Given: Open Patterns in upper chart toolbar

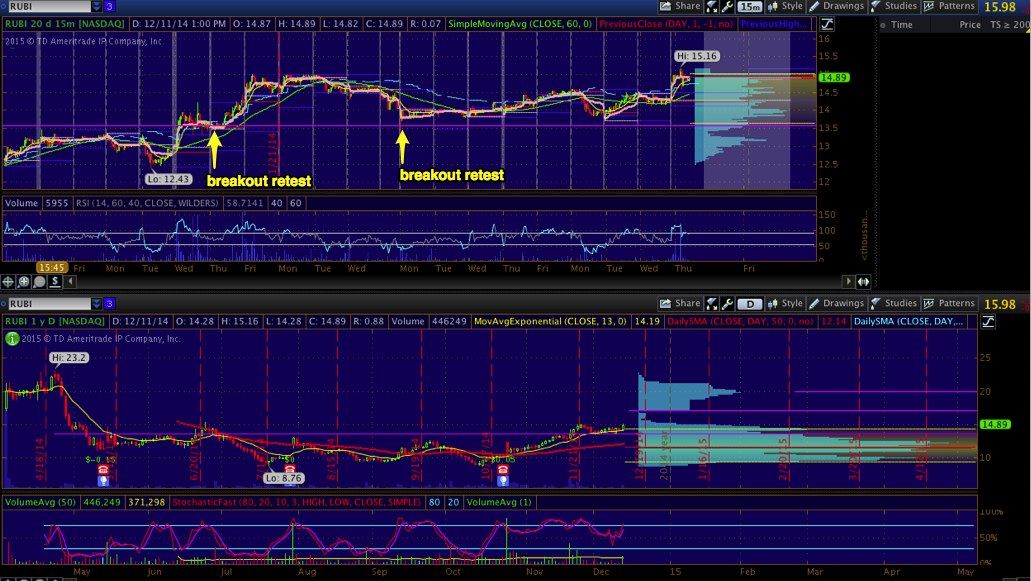Looking at the screenshot, I should pos(947,6).
